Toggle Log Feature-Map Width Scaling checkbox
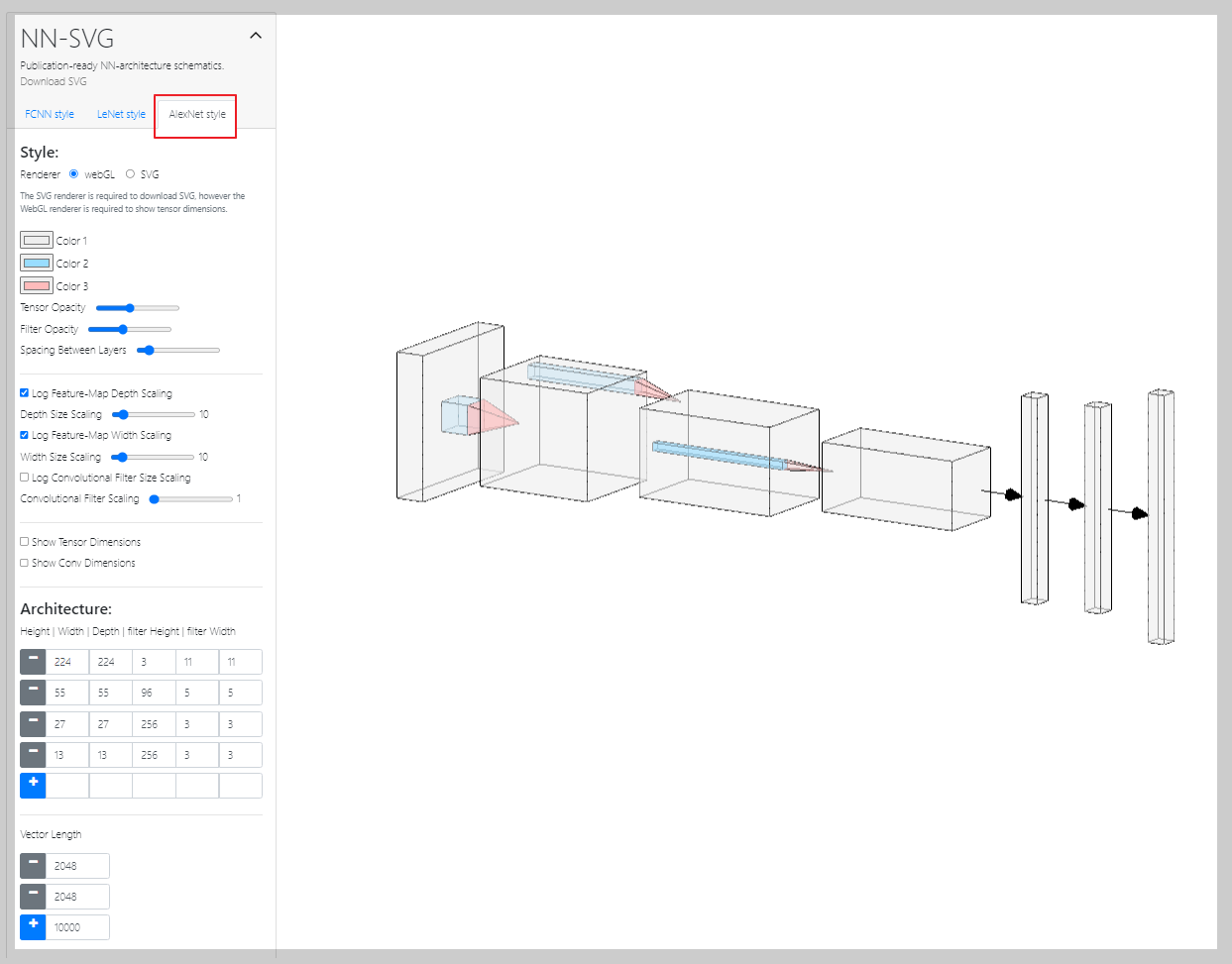This screenshot has width=1232, height=964. tap(25, 435)
